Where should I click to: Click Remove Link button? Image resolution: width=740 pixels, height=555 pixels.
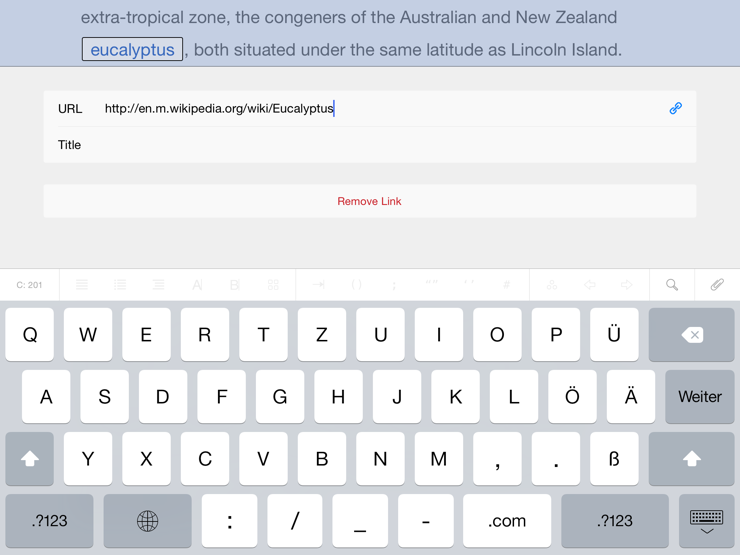[x=369, y=201]
